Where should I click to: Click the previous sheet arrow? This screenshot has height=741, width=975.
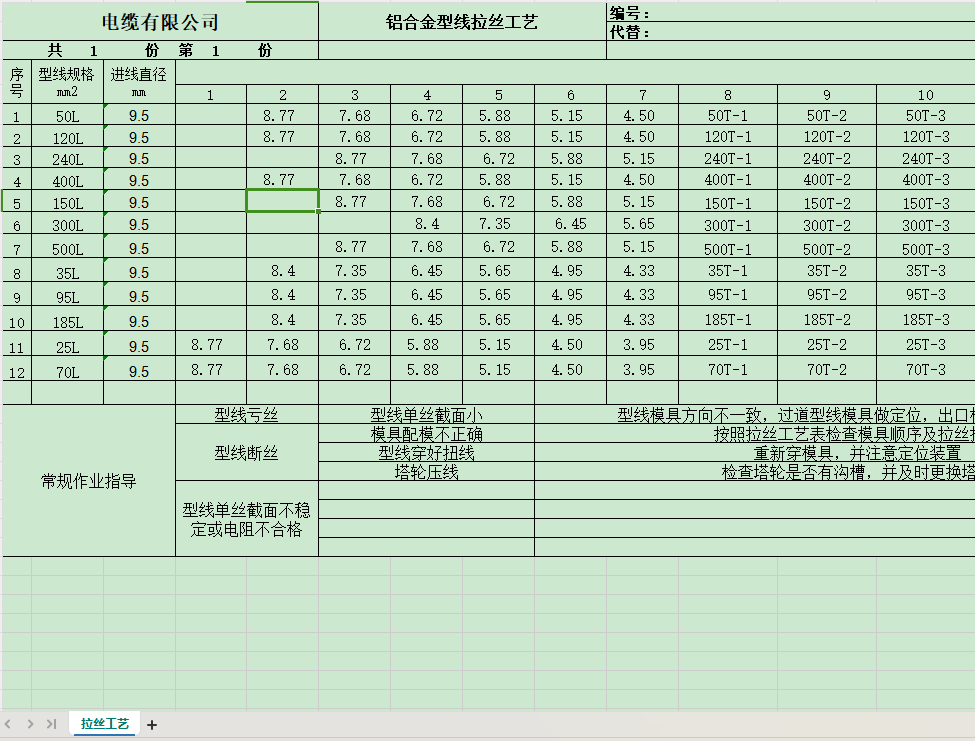(x=9, y=724)
